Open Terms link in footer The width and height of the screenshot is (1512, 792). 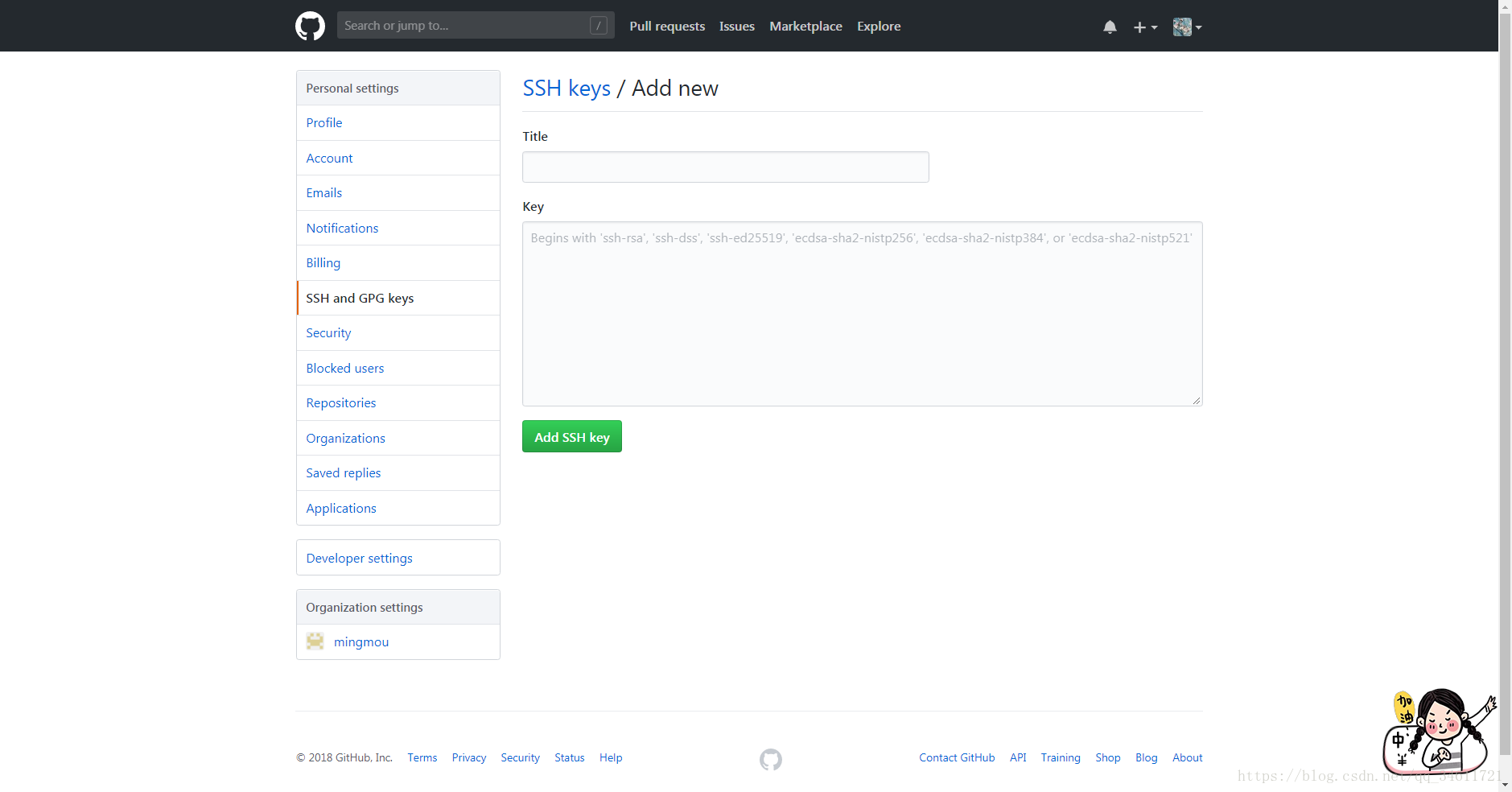click(422, 757)
